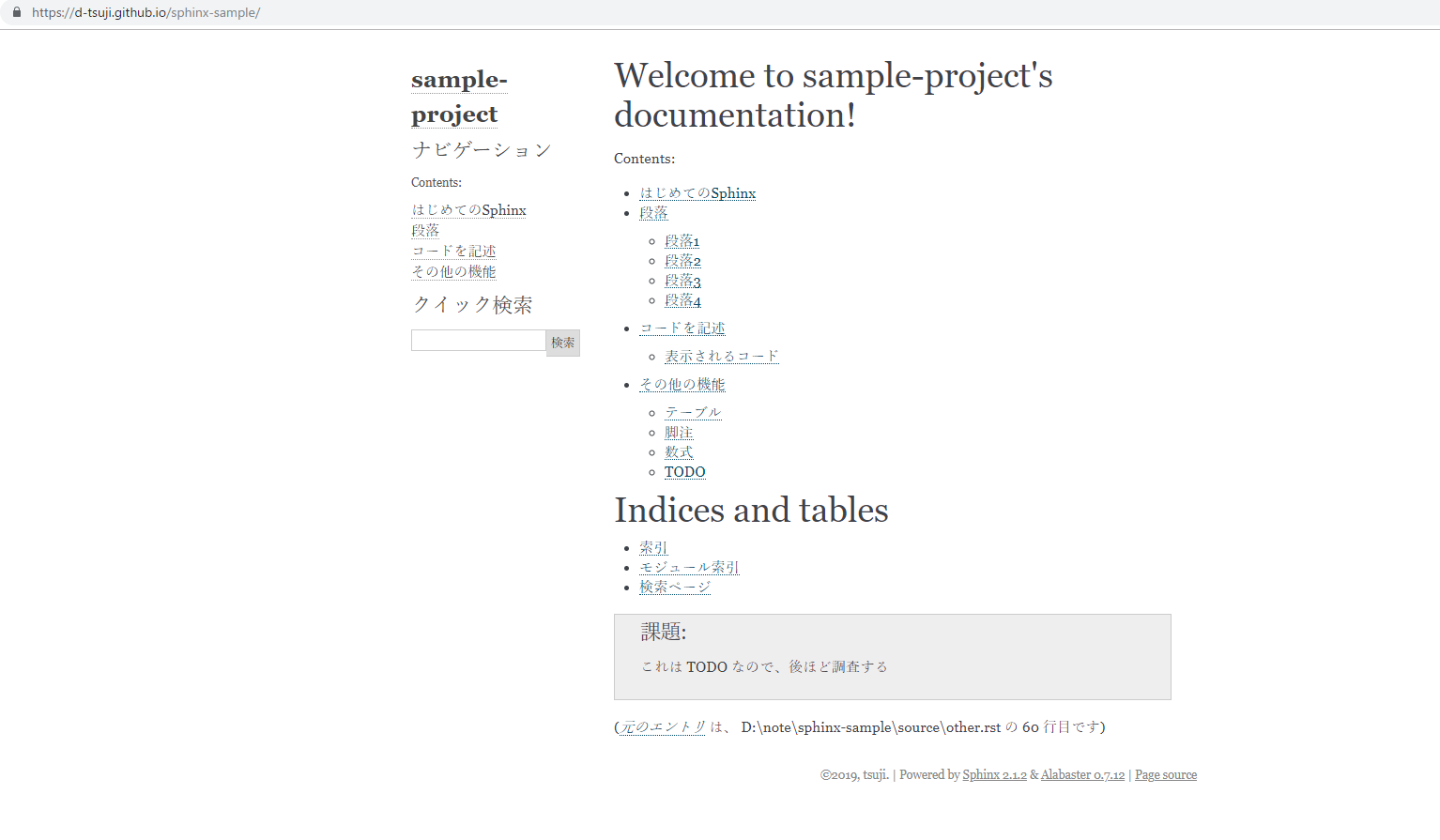The height and width of the screenshot is (840, 1440).
Task: Open the 脚注 section link
Action: (x=679, y=433)
